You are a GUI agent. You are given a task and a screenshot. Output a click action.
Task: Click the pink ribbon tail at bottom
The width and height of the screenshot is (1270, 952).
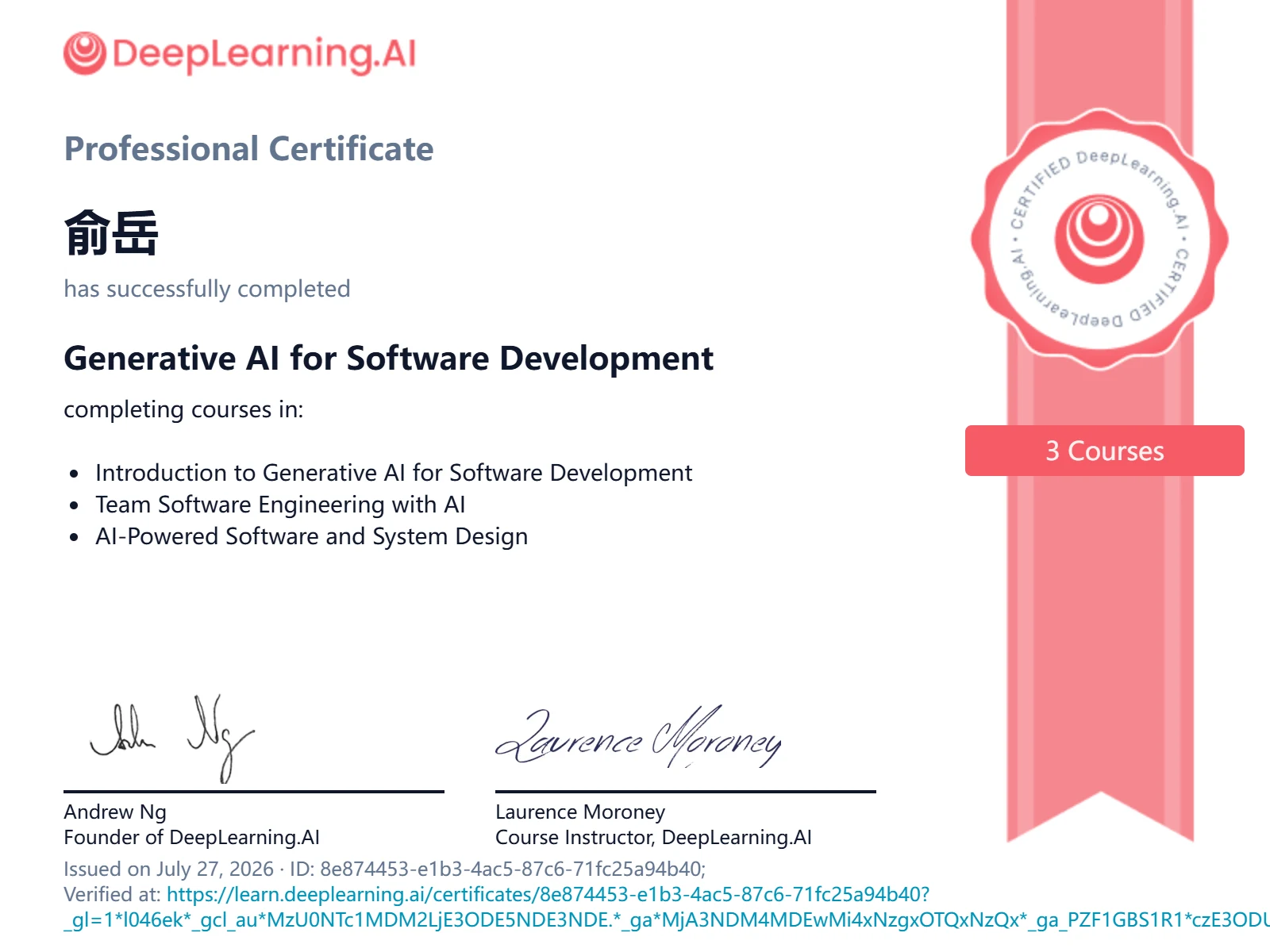tap(1100, 793)
